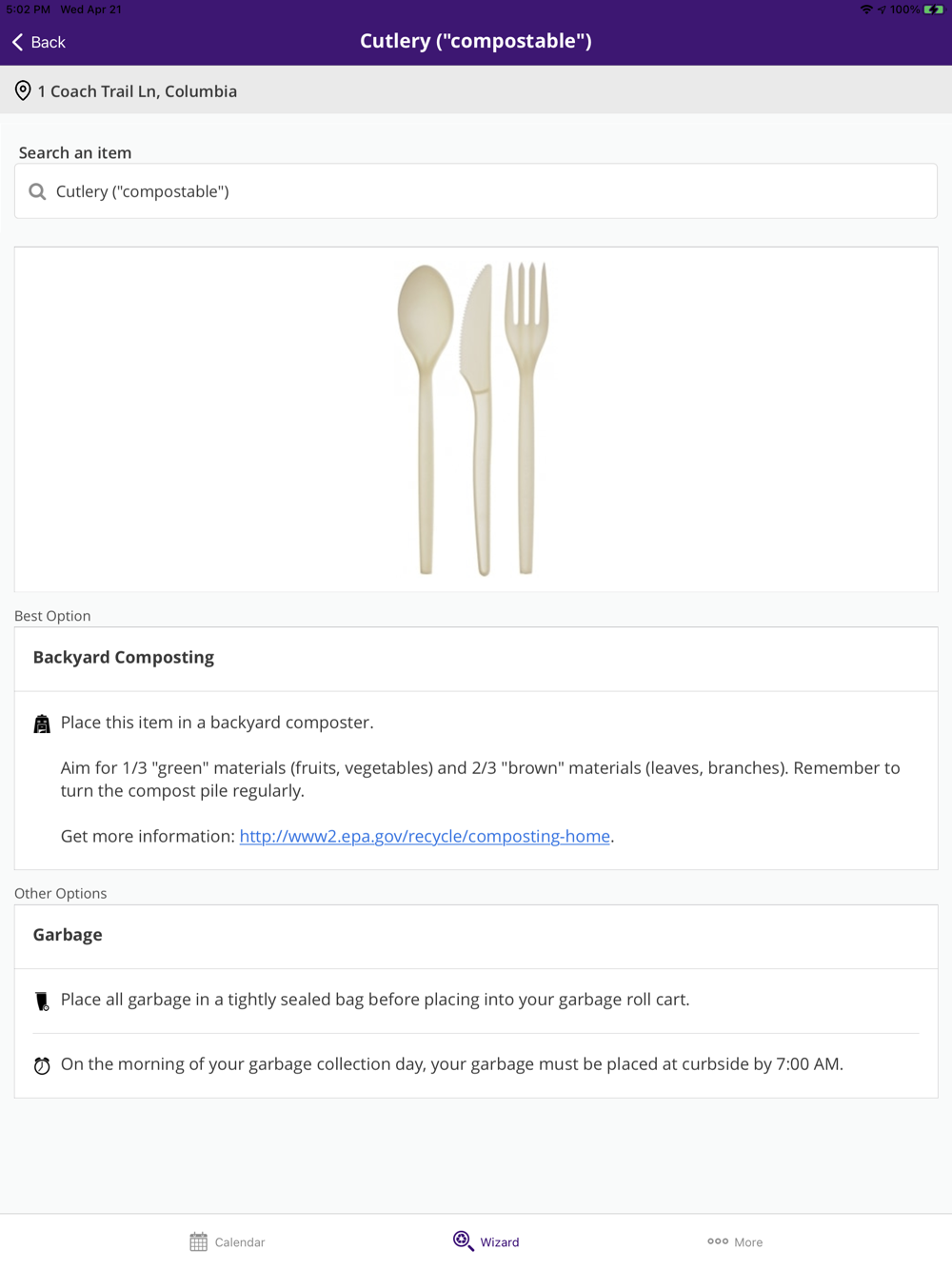The width and height of the screenshot is (952, 1270).
Task: Click the backyard composter bin icon
Action: [x=42, y=724]
